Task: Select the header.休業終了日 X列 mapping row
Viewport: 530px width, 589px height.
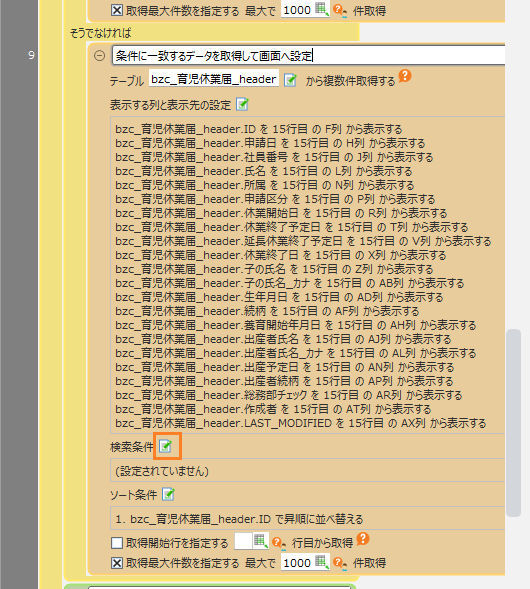Action: [281, 255]
